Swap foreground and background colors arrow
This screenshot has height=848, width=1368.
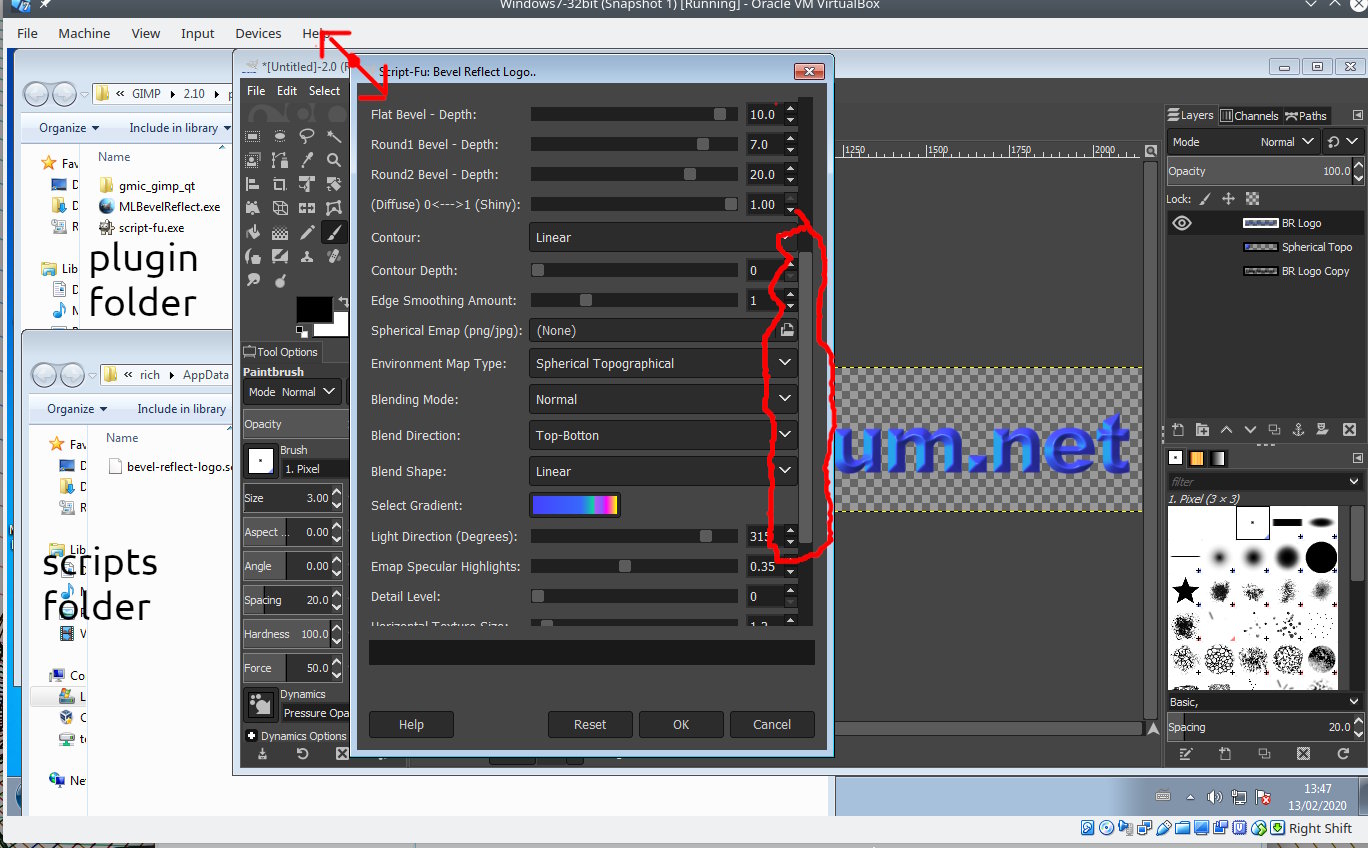(x=343, y=301)
